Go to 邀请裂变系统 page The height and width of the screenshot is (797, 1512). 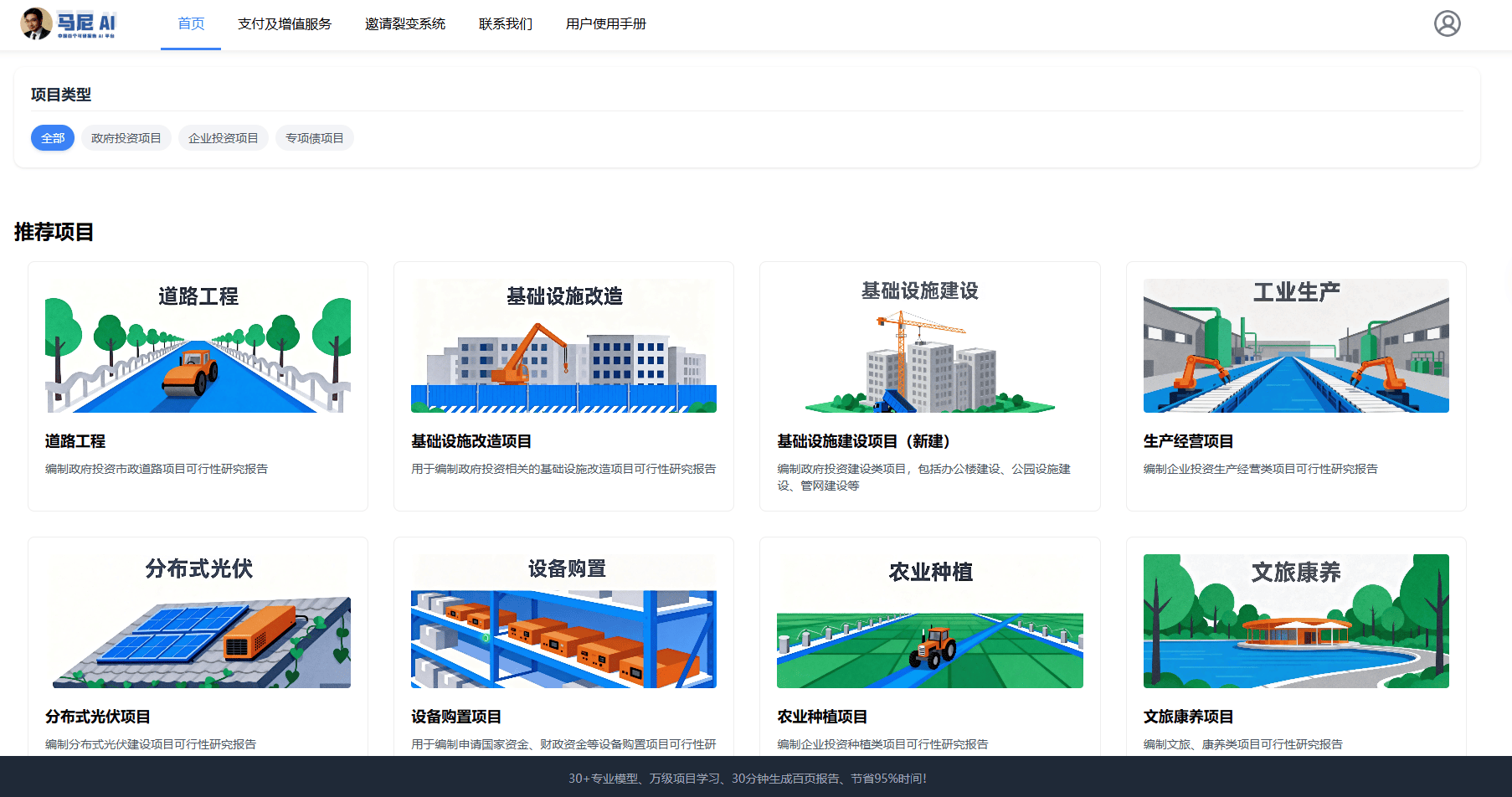[405, 24]
